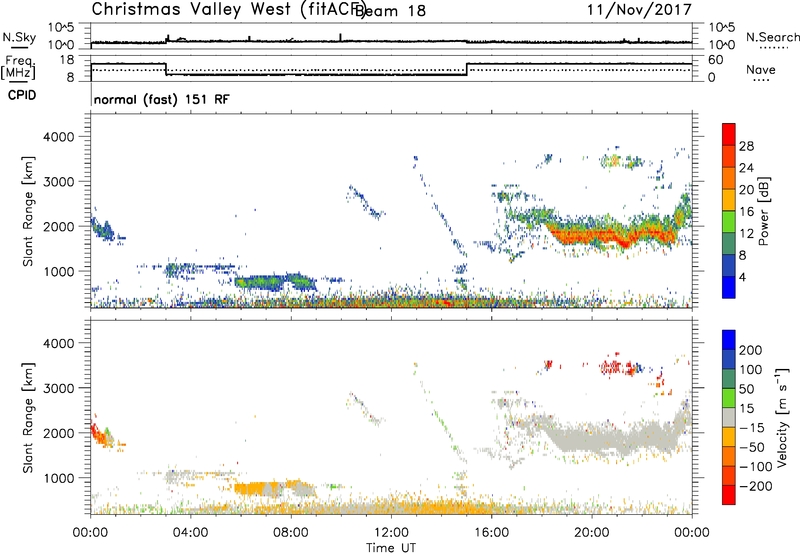Click the '28' Power scale value

(x=746, y=146)
